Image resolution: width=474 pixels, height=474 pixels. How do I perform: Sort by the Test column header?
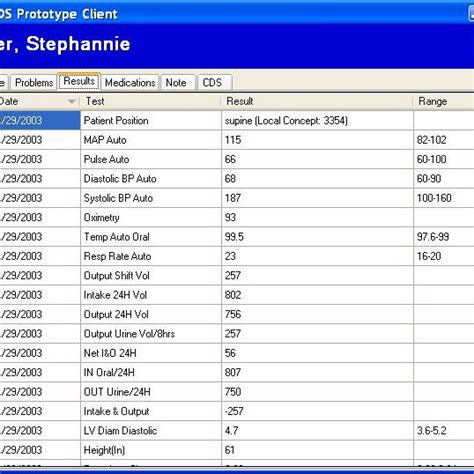click(x=151, y=101)
